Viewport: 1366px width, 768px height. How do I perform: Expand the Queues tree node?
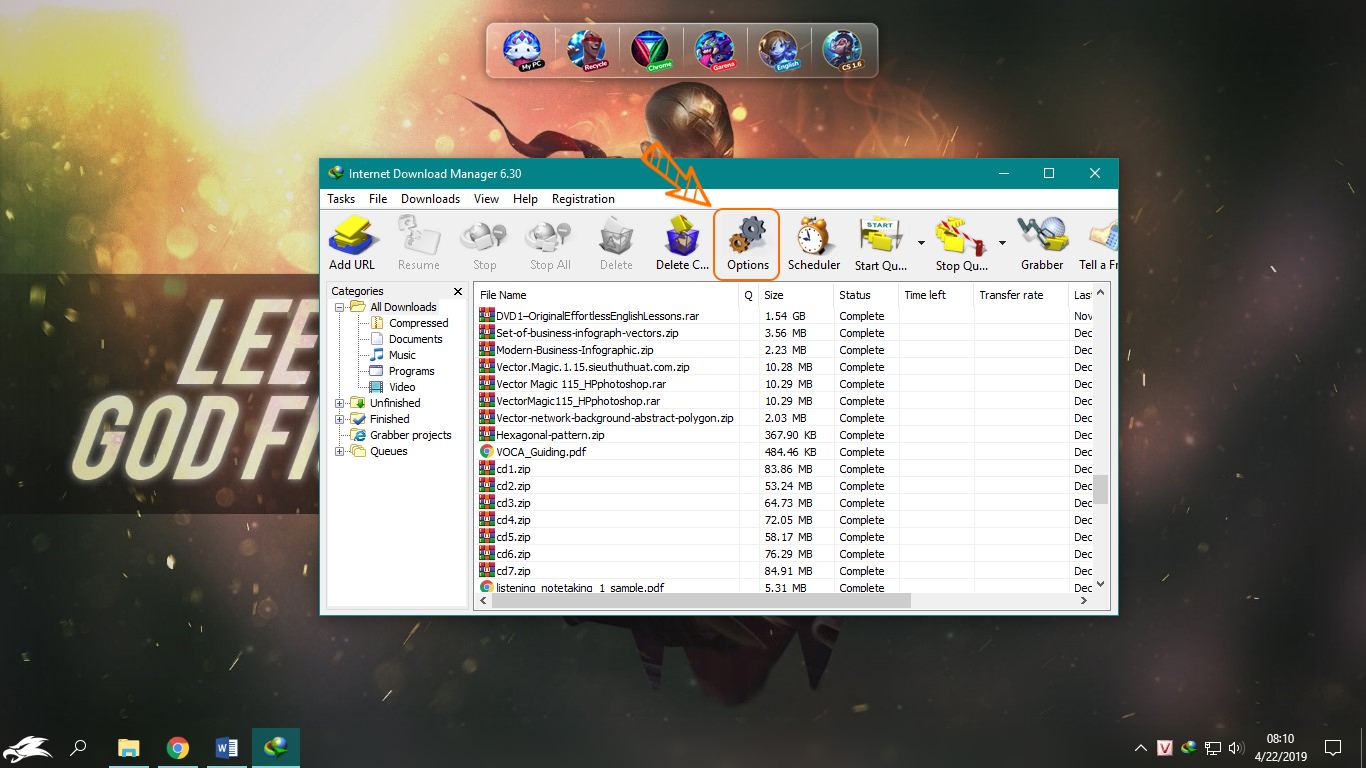point(340,451)
